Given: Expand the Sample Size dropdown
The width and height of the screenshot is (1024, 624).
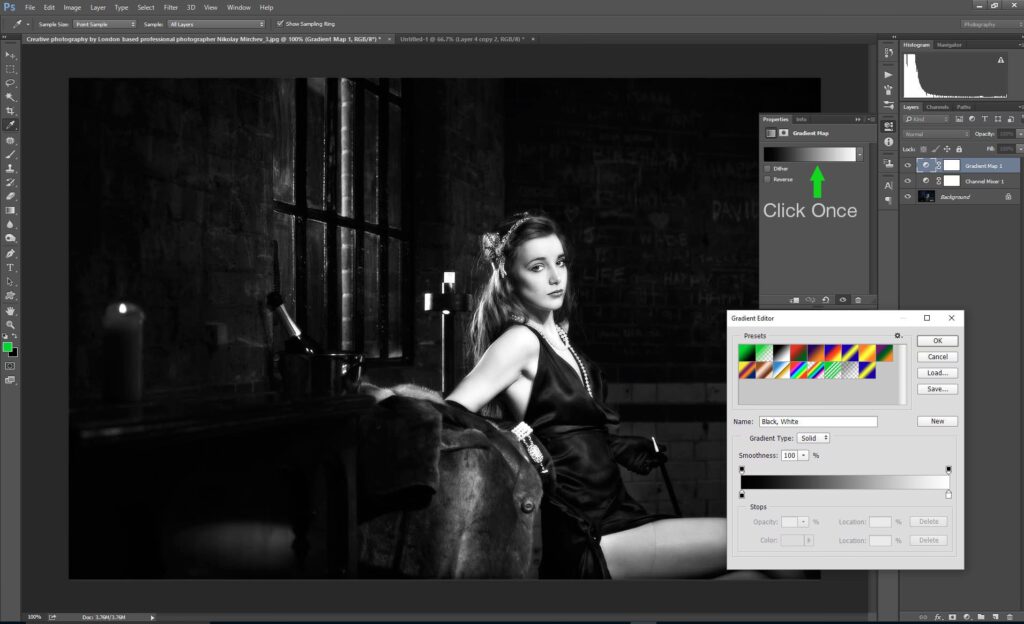Looking at the screenshot, I should pyautogui.click(x=104, y=23).
